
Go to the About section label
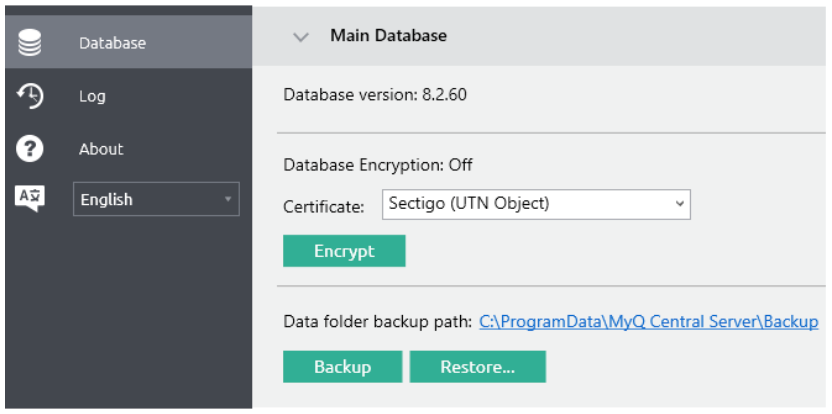(x=101, y=149)
